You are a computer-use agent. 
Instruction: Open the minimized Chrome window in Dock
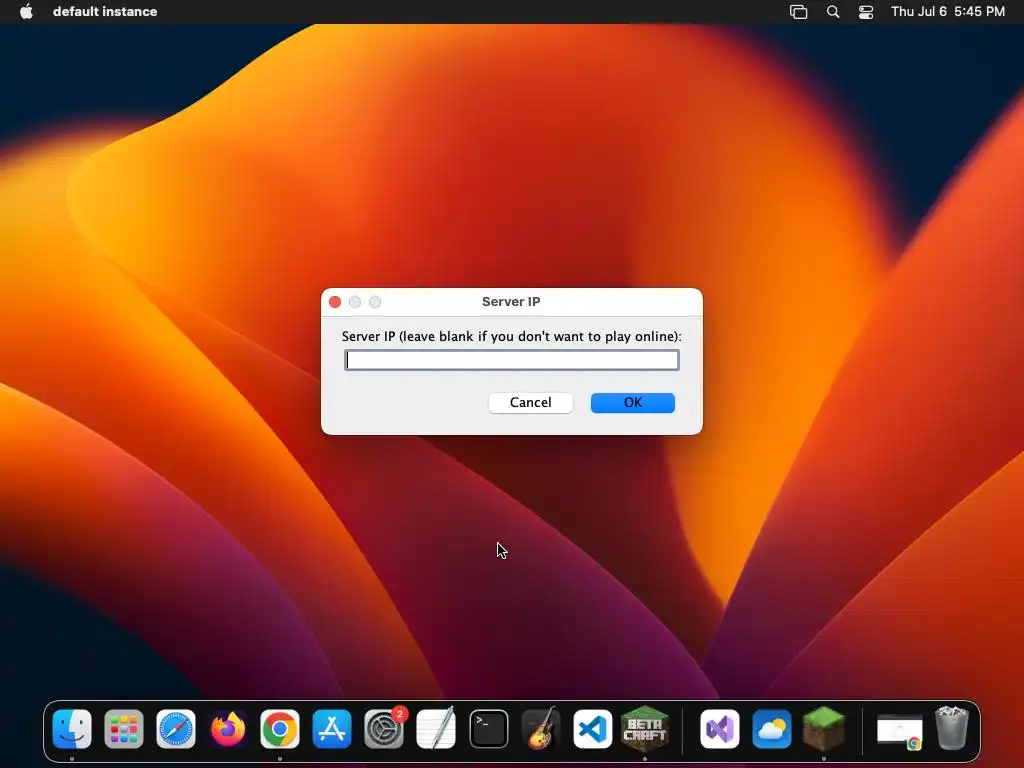point(899,731)
